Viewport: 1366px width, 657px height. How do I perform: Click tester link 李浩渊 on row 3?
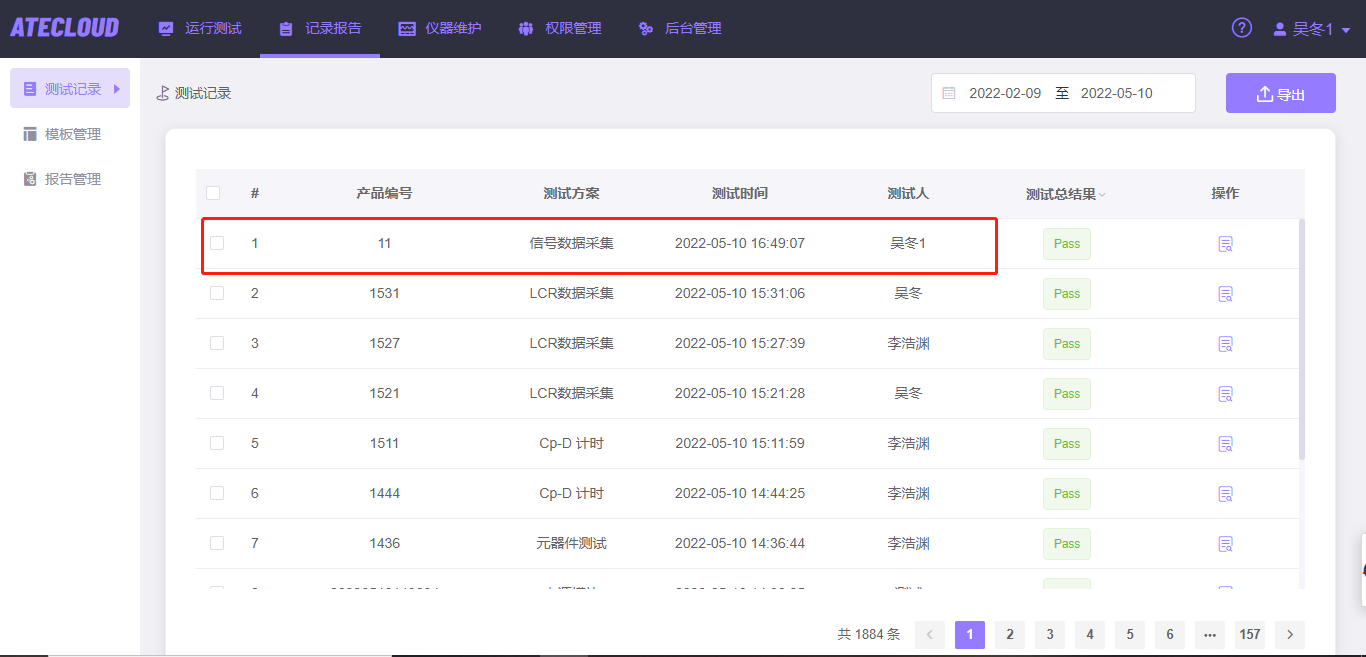pyautogui.click(x=907, y=343)
